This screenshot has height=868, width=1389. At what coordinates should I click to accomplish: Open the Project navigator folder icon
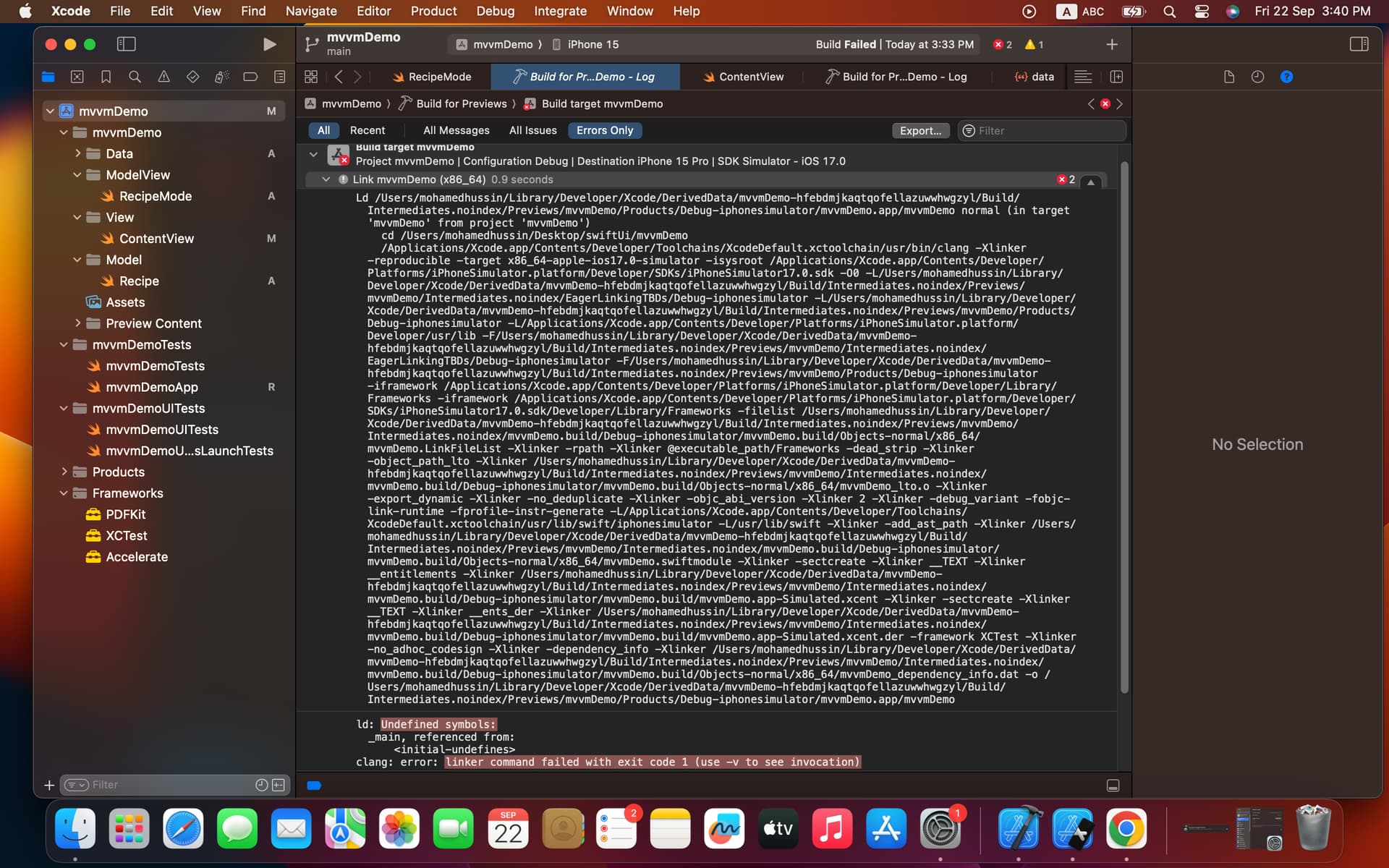point(48,77)
